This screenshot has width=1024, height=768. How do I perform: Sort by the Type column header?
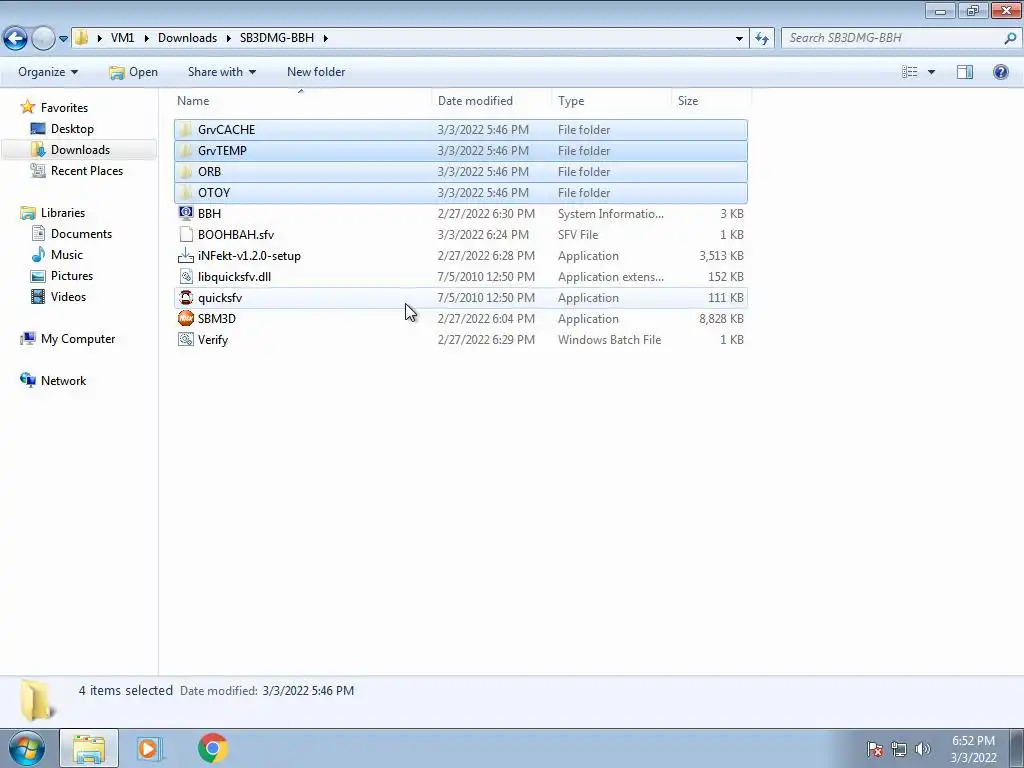611,101
